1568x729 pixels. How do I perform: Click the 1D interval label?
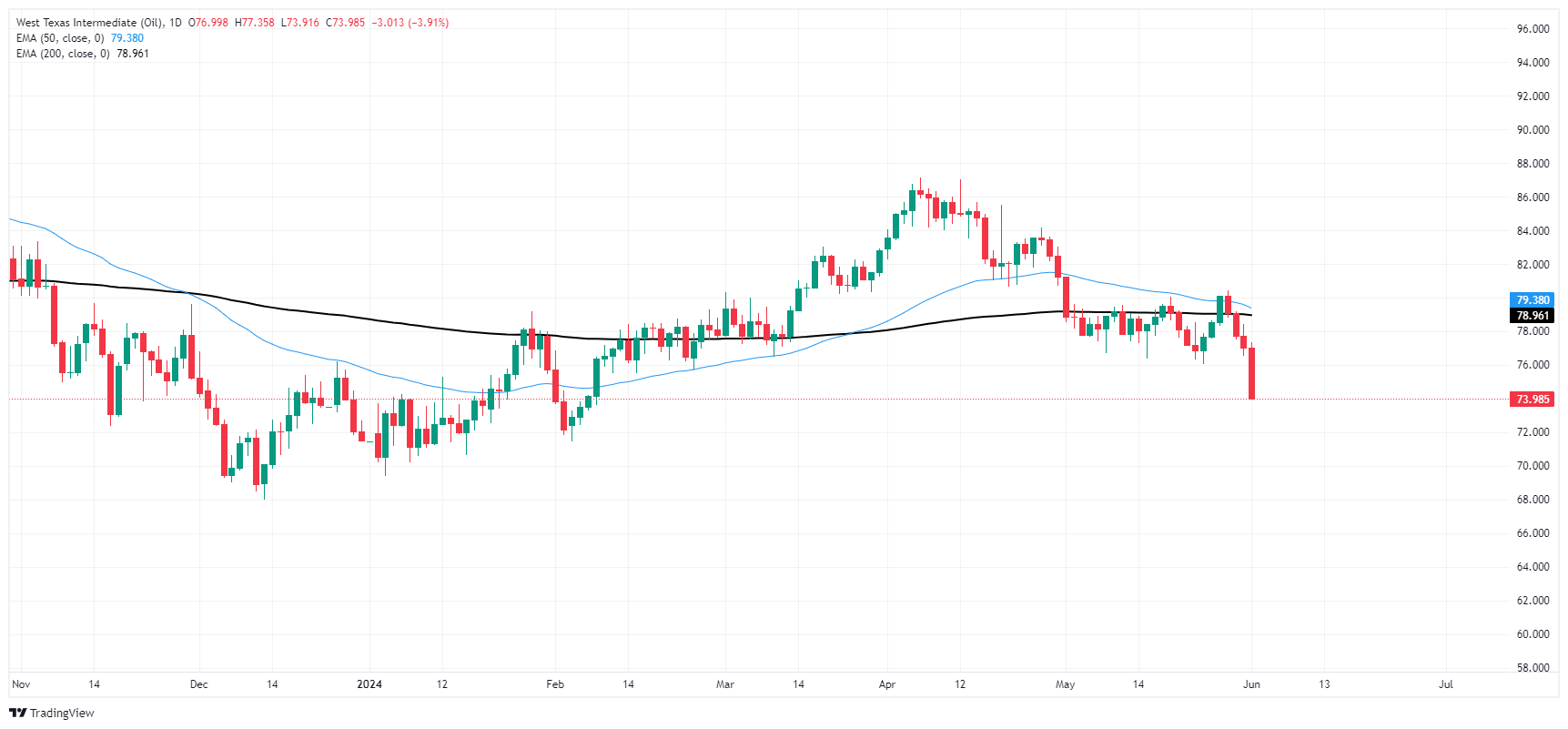176,23
